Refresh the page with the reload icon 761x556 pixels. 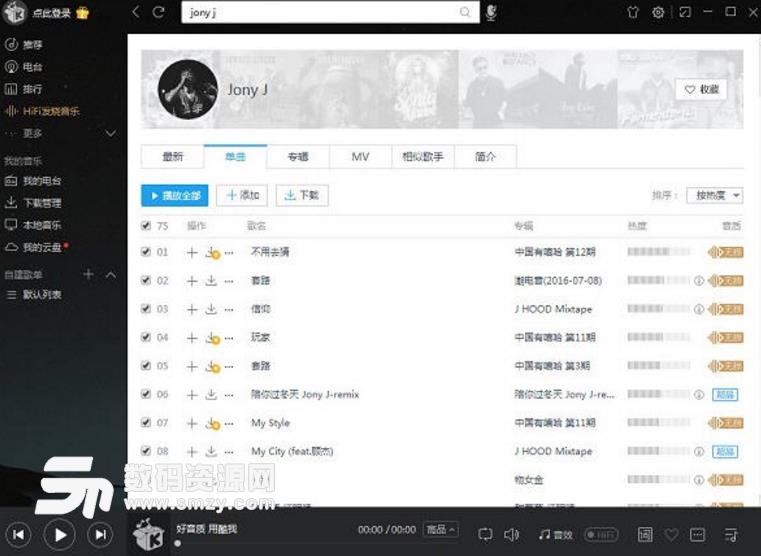click(158, 12)
